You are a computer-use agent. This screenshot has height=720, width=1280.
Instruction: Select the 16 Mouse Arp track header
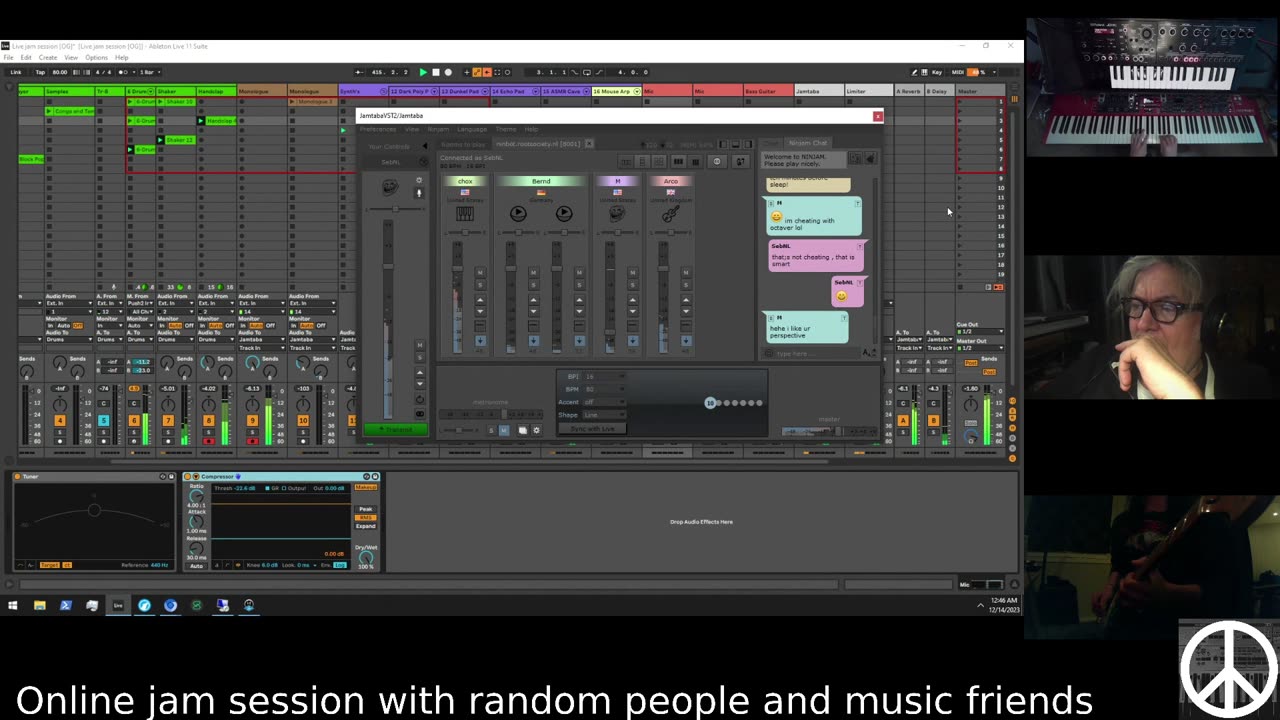point(616,92)
